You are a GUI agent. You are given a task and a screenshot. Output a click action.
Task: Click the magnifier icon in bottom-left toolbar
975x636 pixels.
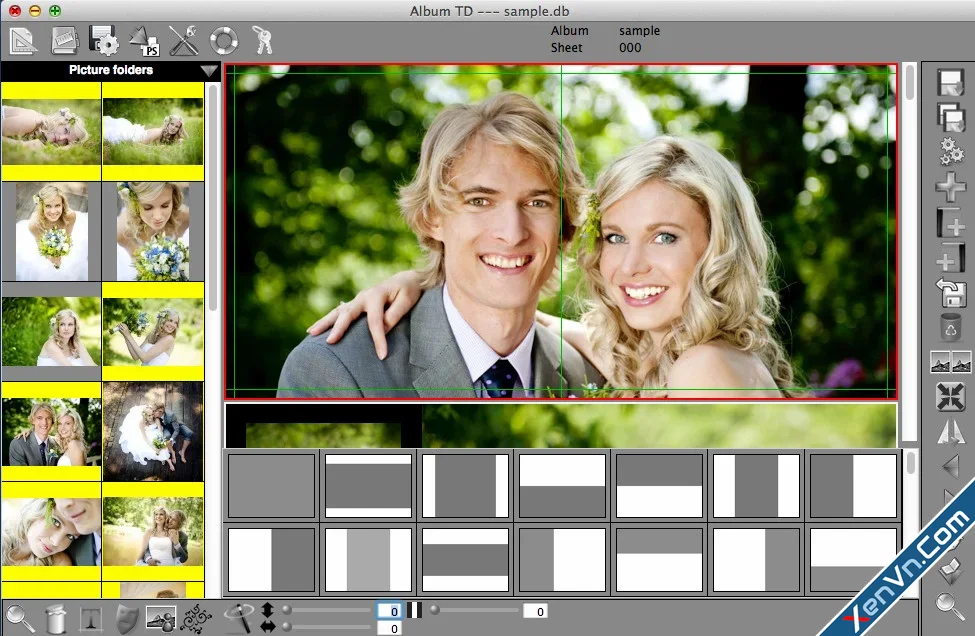click(20, 619)
